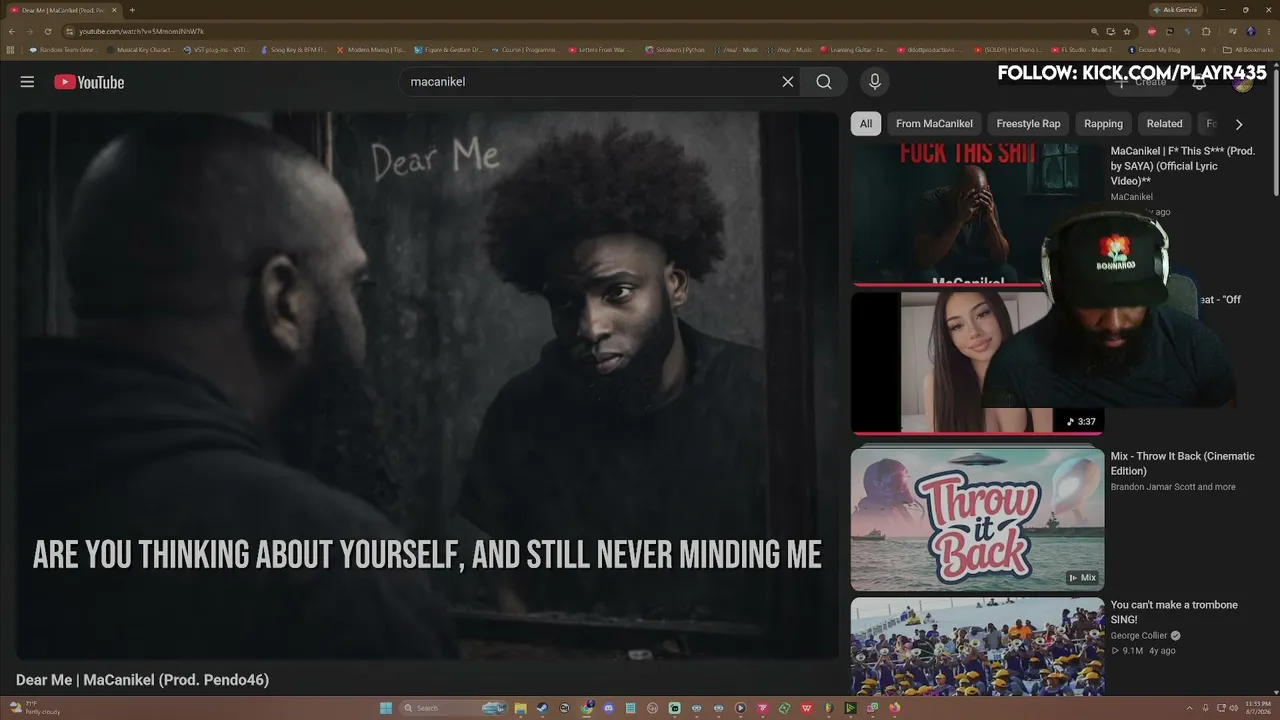Viewport: 1280px width, 720px height.
Task: Open Ask Gemini in the browser
Action: point(1176,10)
